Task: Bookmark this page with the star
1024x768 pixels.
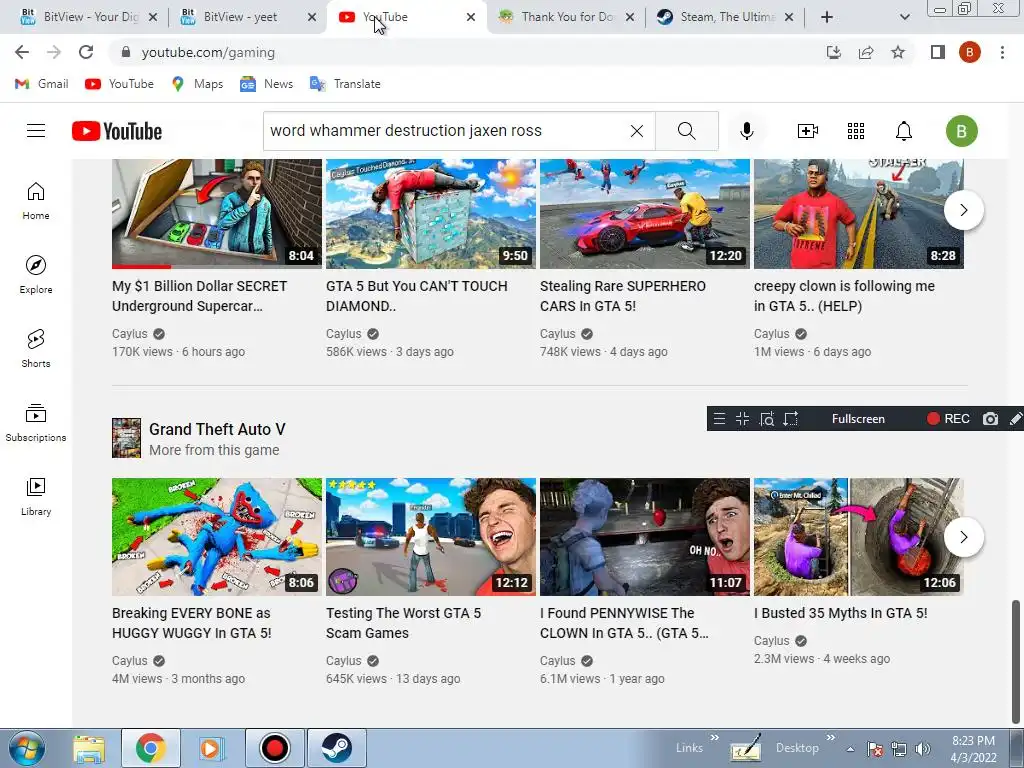Action: [x=898, y=52]
